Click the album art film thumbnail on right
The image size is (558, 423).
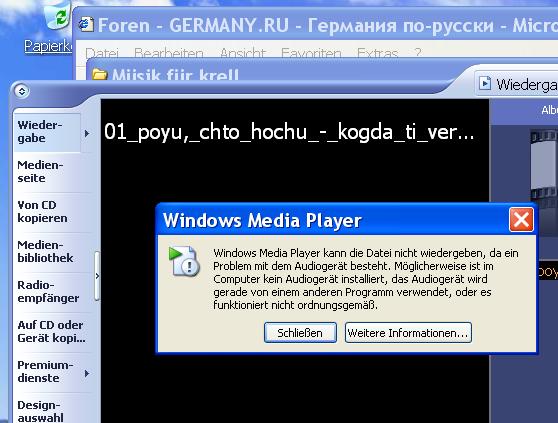click(x=544, y=181)
